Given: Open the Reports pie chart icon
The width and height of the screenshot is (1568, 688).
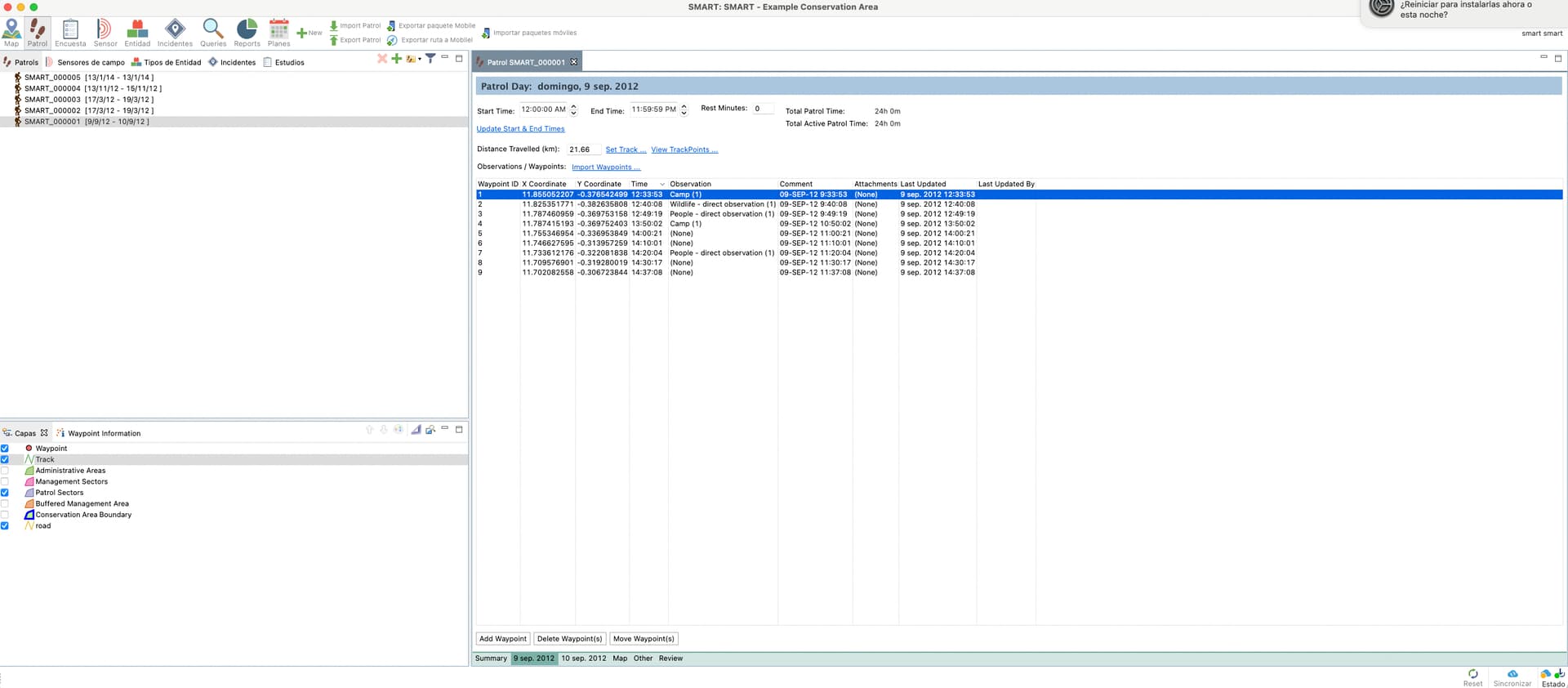Looking at the screenshot, I should click(x=247, y=31).
